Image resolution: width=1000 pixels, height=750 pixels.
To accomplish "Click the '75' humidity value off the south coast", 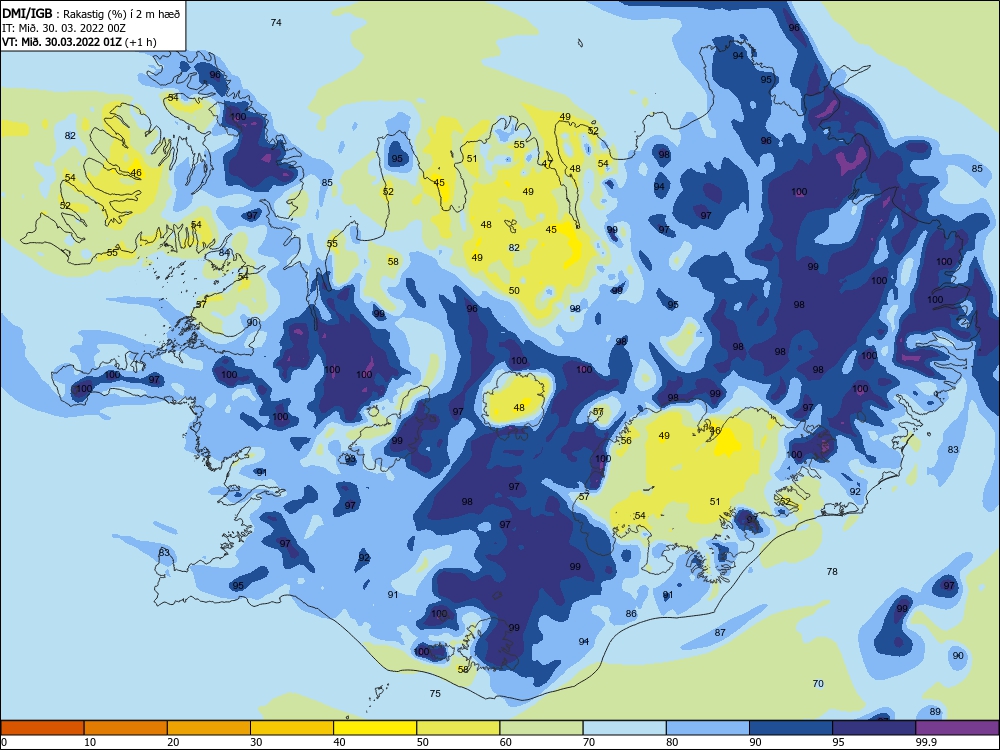I will click(x=435, y=693).
